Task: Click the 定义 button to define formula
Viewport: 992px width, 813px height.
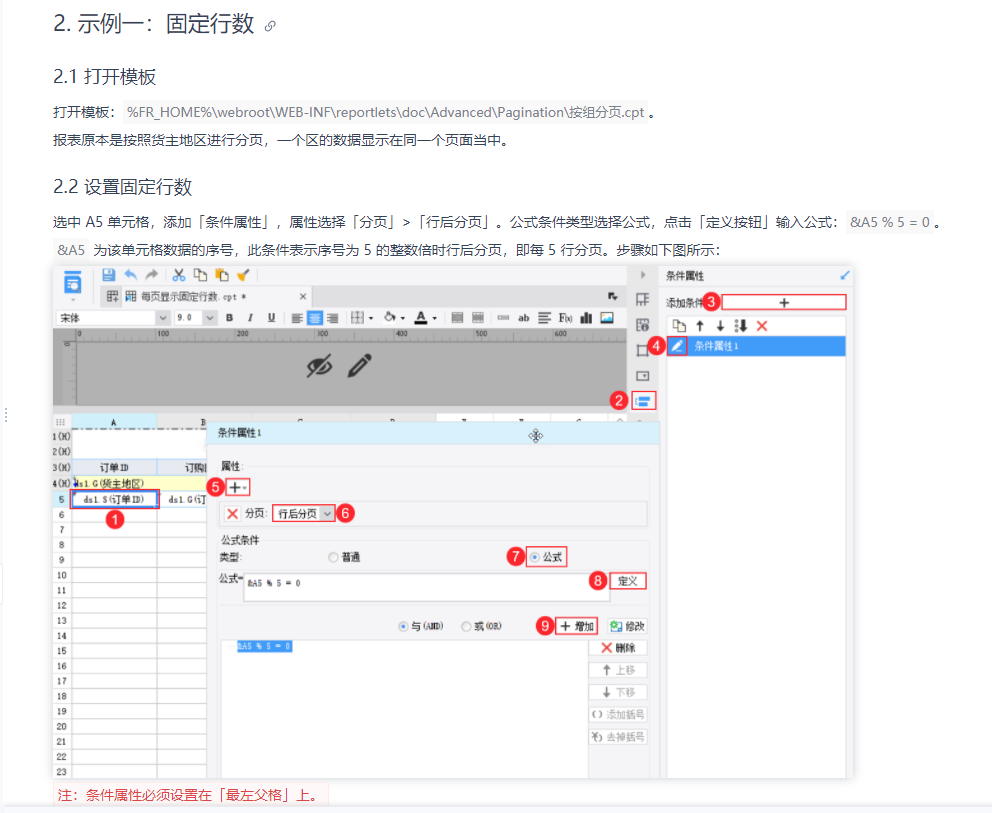Action: pyautogui.click(x=628, y=581)
